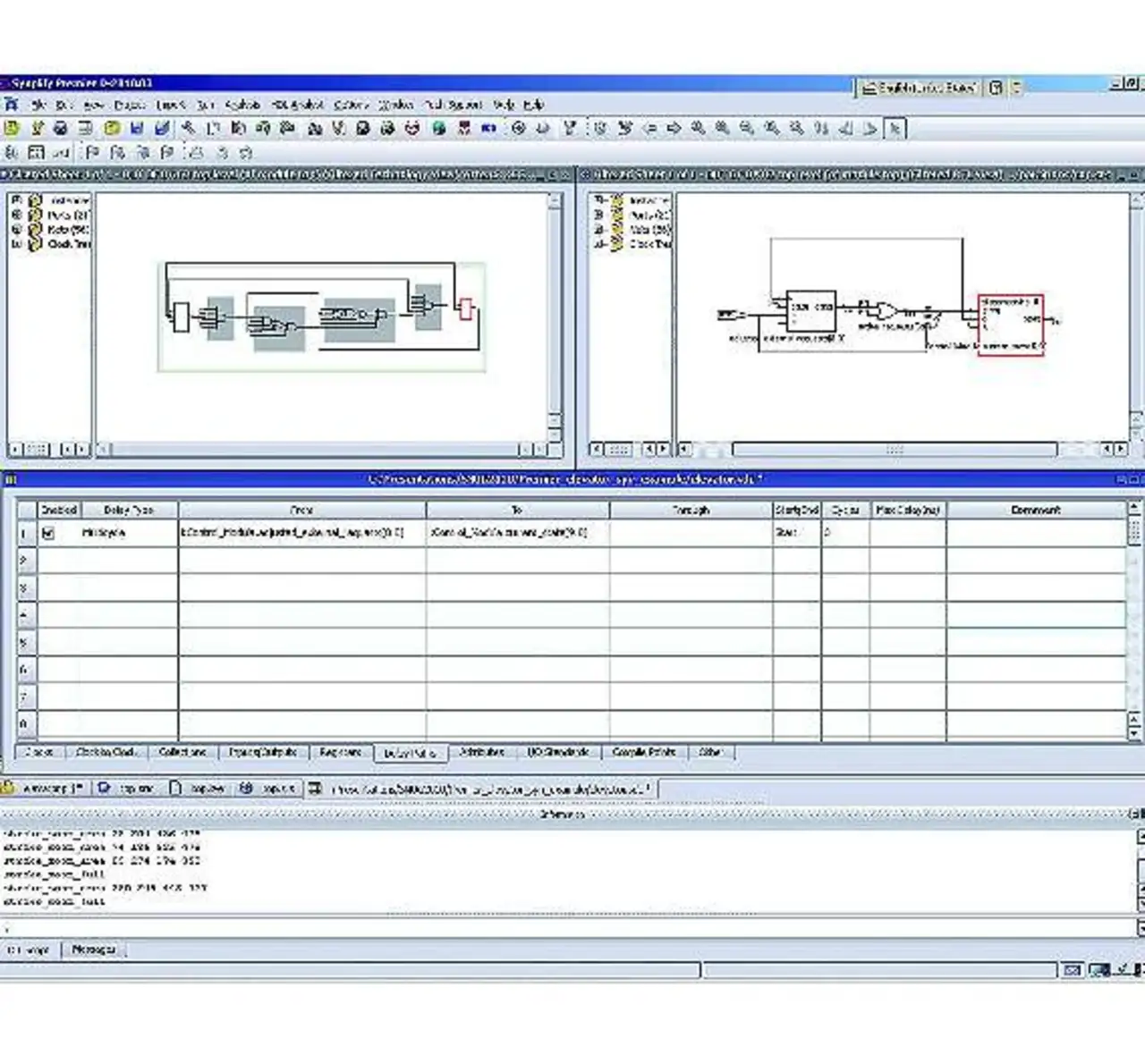Expand Instances node in left schematic tree
Viewport: 1145px width, 1064px height.
(17, 199)
